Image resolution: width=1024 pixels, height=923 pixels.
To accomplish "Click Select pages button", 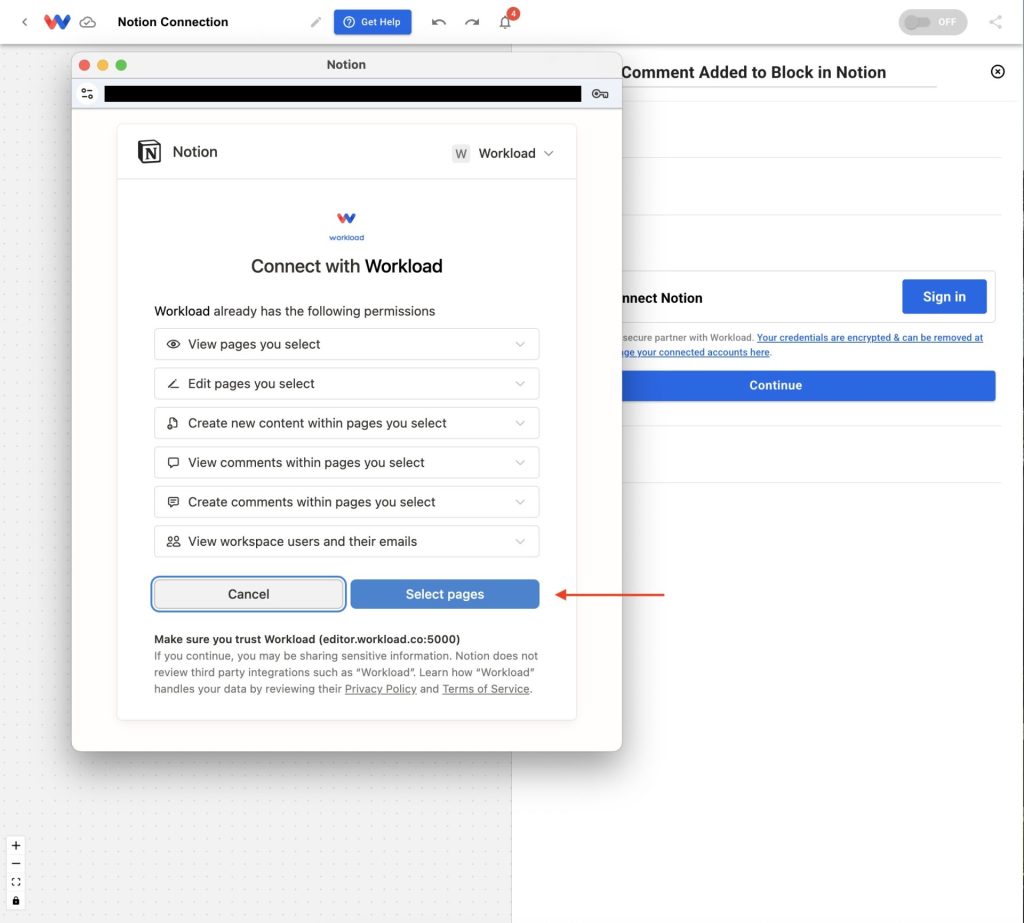I will 445,594.
